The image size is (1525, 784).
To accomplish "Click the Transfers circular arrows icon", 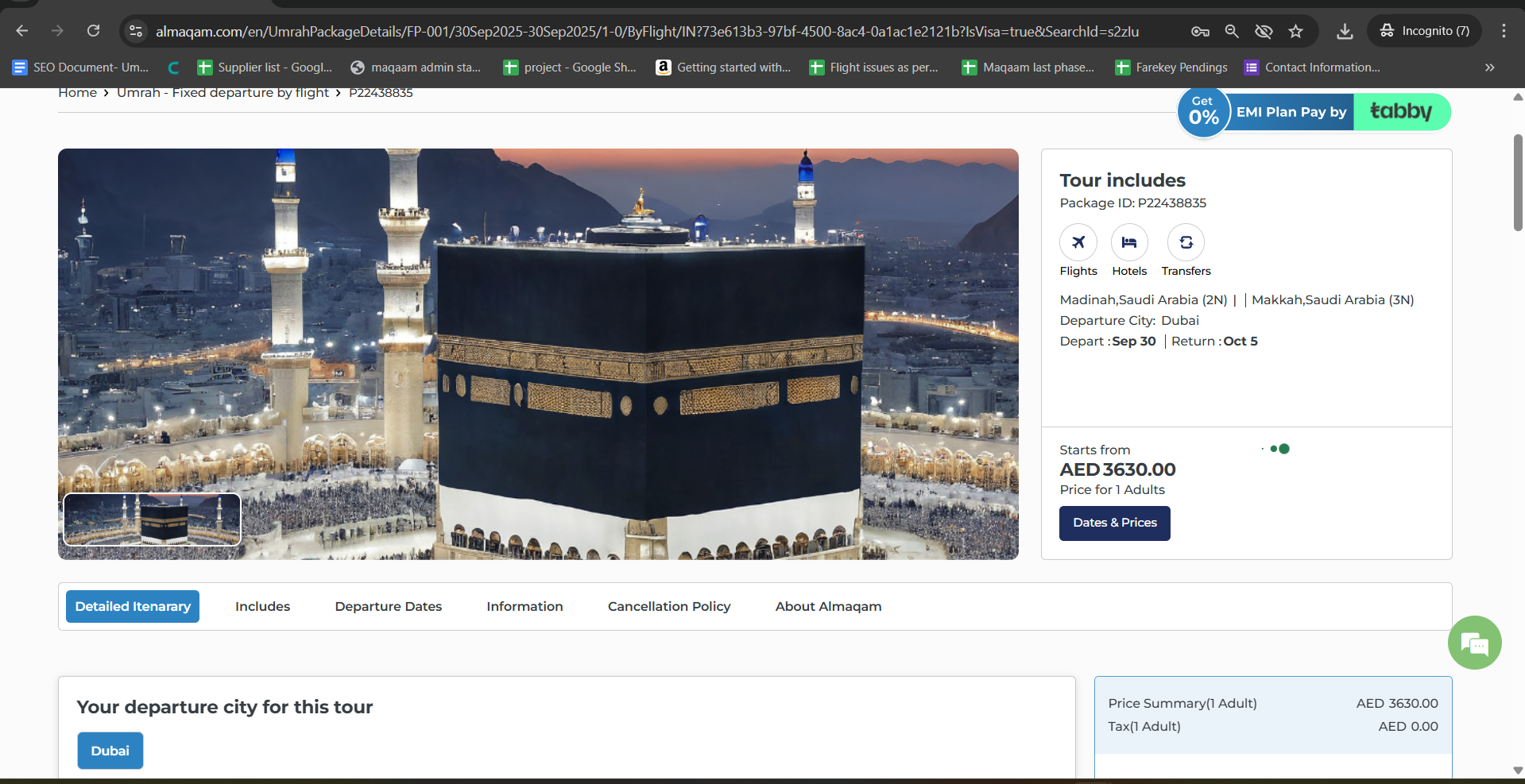I will click(1186, 242).
